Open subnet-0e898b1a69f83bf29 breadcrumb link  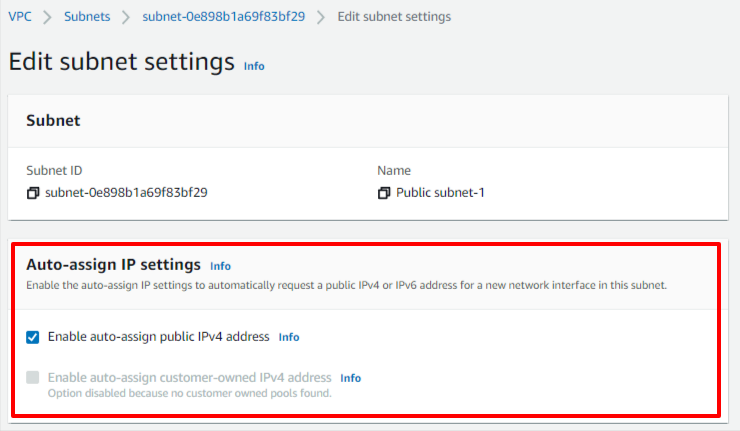click(224, 17)
